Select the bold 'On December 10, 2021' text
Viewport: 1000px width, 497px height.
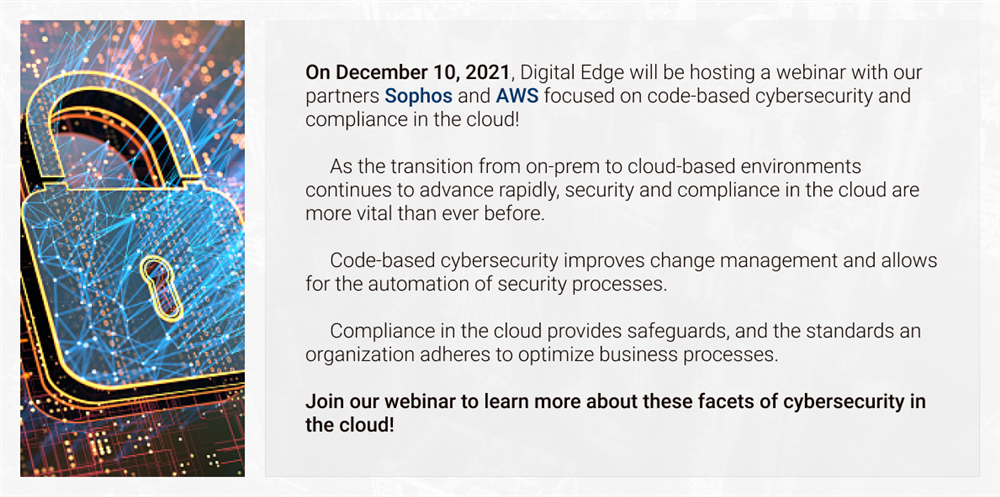click(x=408, y=72)
